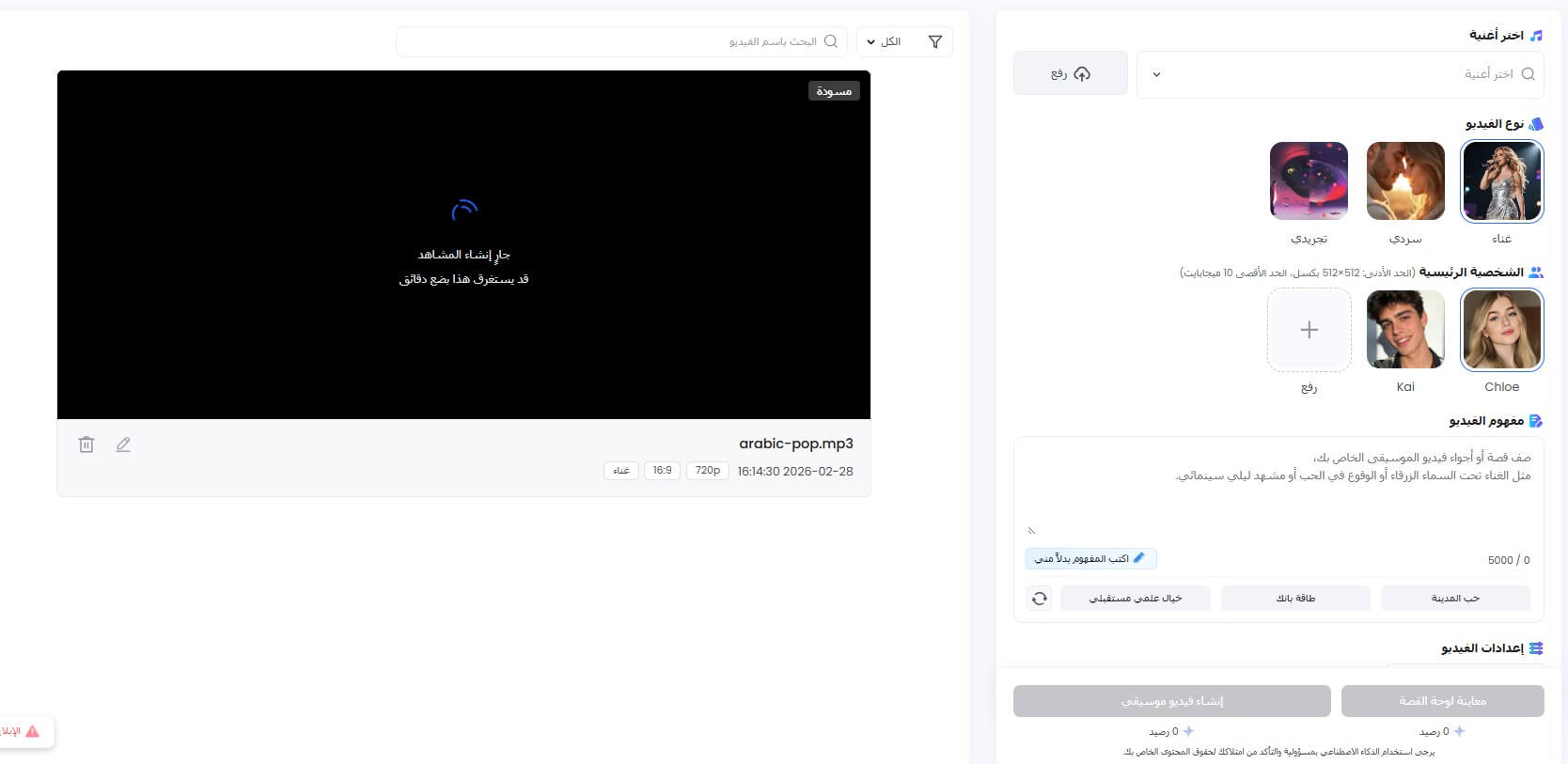Image resolution: width=1568 pixels, height=764 pixels.
Task: Click the upload cloud icon on رفع button
Action: tap(1082, 73)
